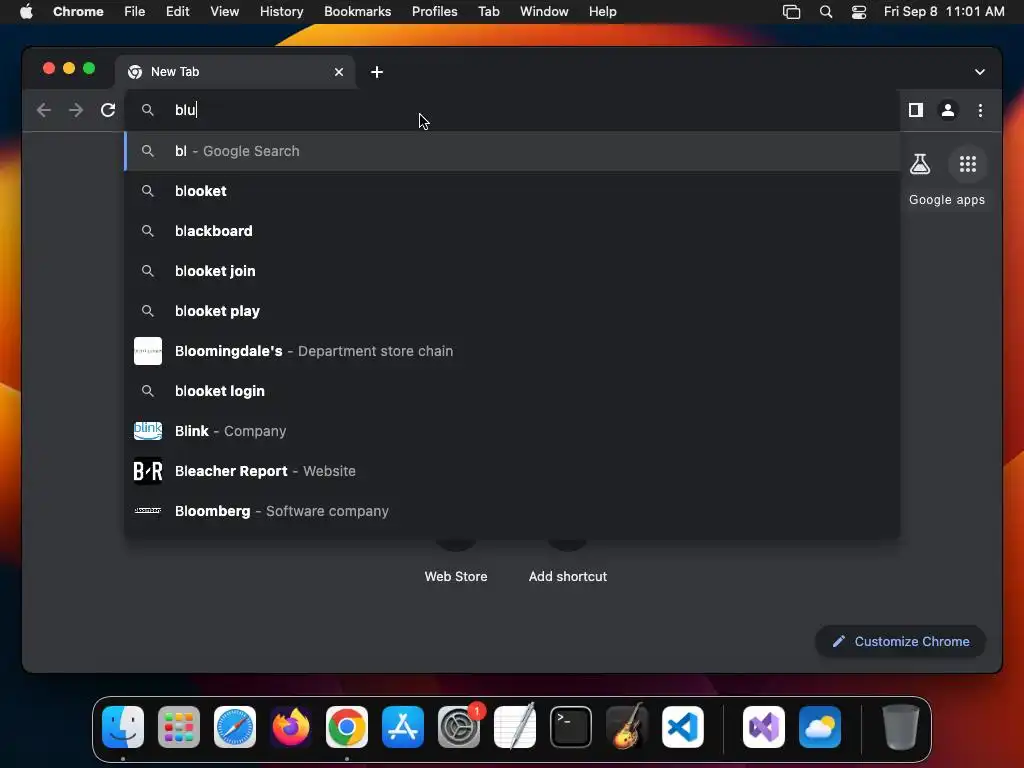This screenshot has width=1024, height=768.
Task: Open App Store from the Dock
Action: 403,727
